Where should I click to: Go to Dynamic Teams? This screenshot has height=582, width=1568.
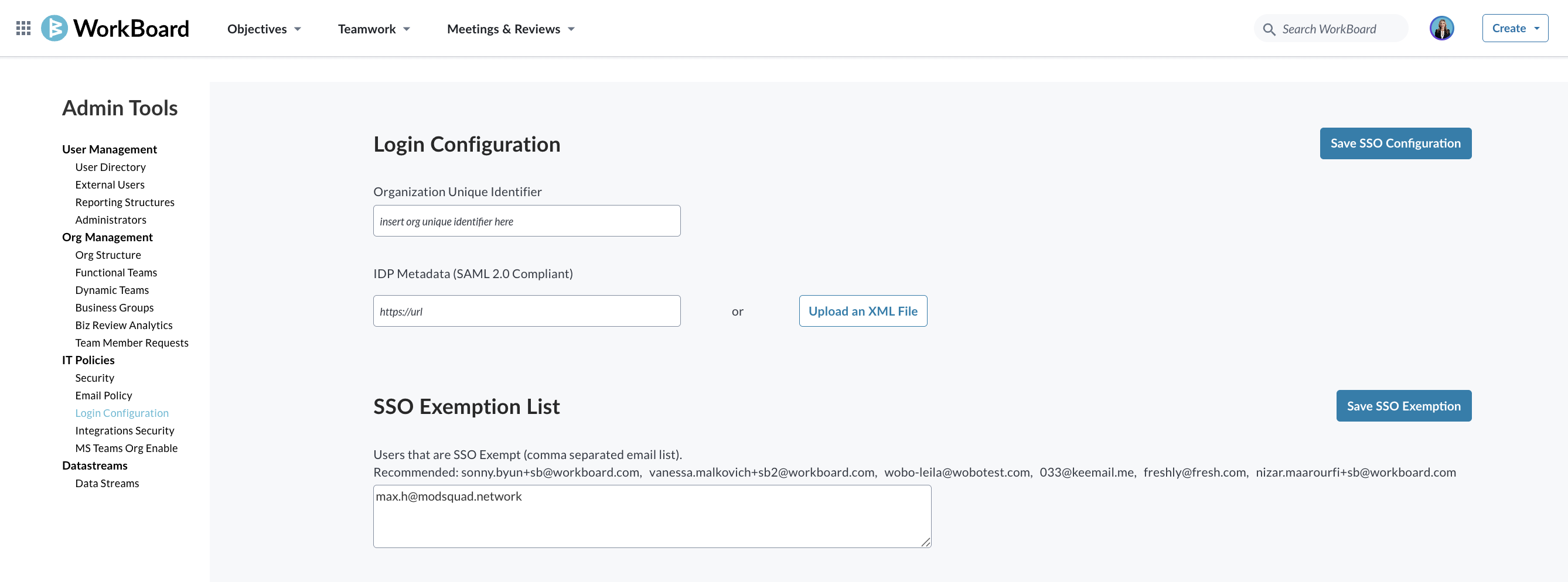tap(112, 290)
